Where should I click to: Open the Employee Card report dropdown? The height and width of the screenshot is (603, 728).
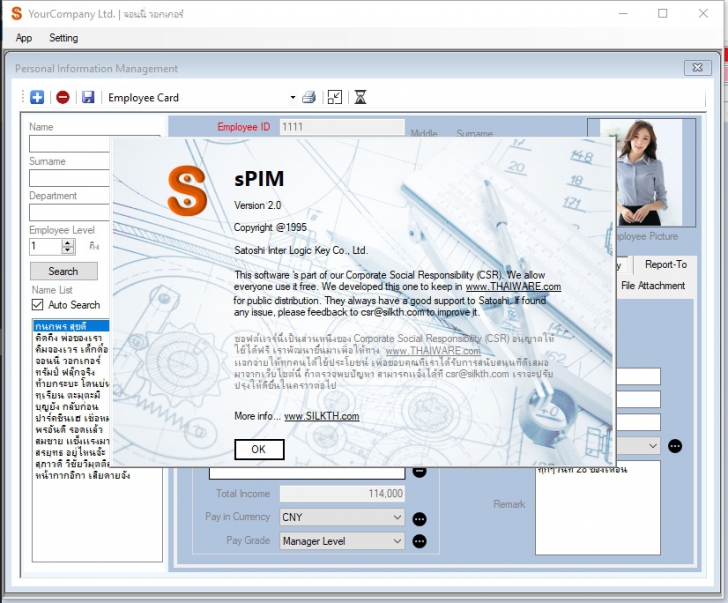coord(292,97)
